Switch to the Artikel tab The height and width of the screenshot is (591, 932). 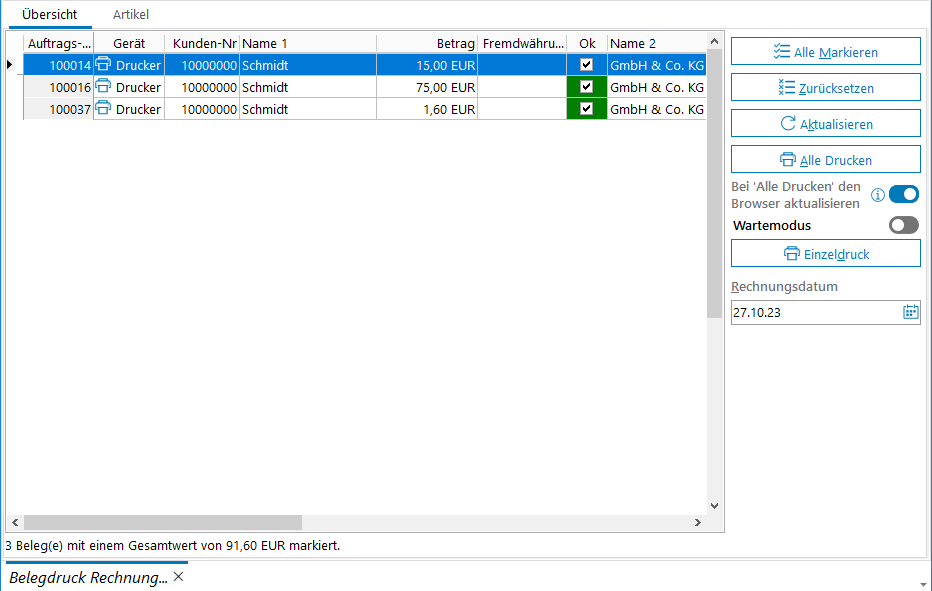[131, 15]
